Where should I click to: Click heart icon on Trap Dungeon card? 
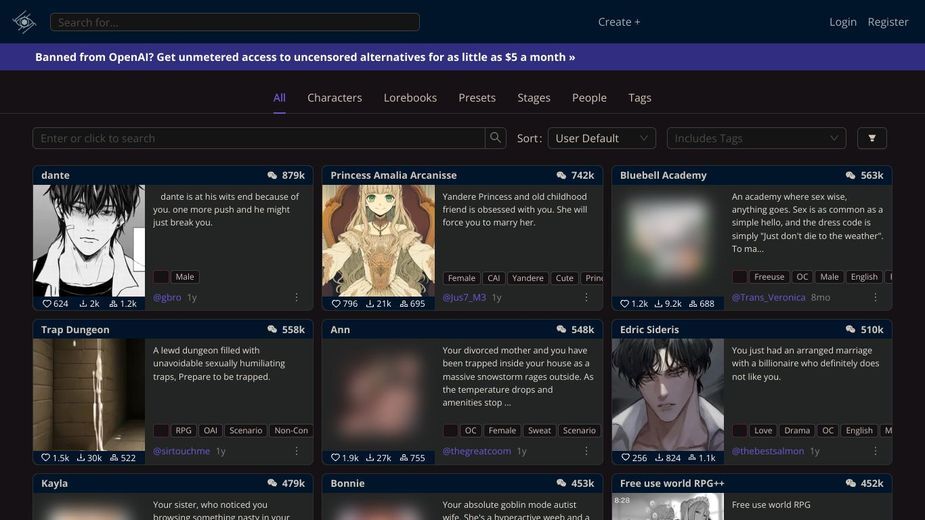coord(45,457)
